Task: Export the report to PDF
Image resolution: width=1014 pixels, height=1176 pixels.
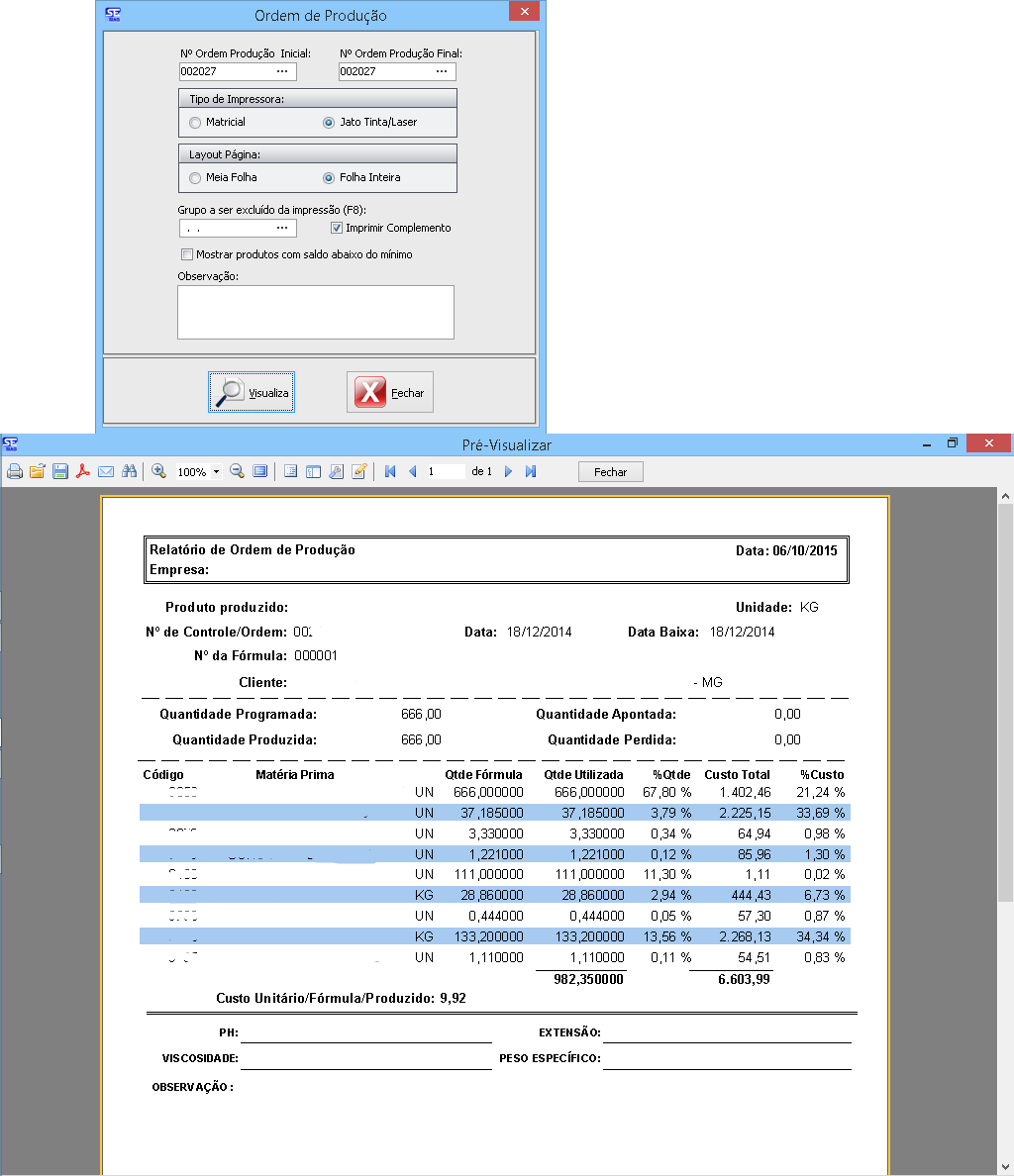Action: pos(84,472)
